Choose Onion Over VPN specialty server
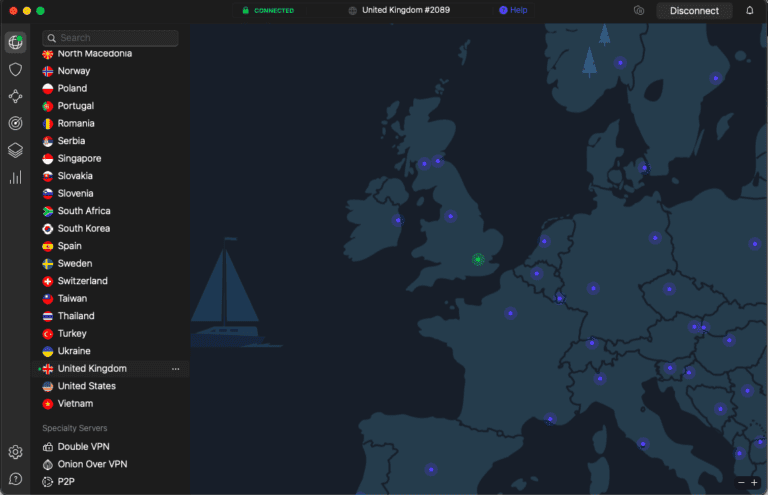The image size is (768, 495). 92,464
